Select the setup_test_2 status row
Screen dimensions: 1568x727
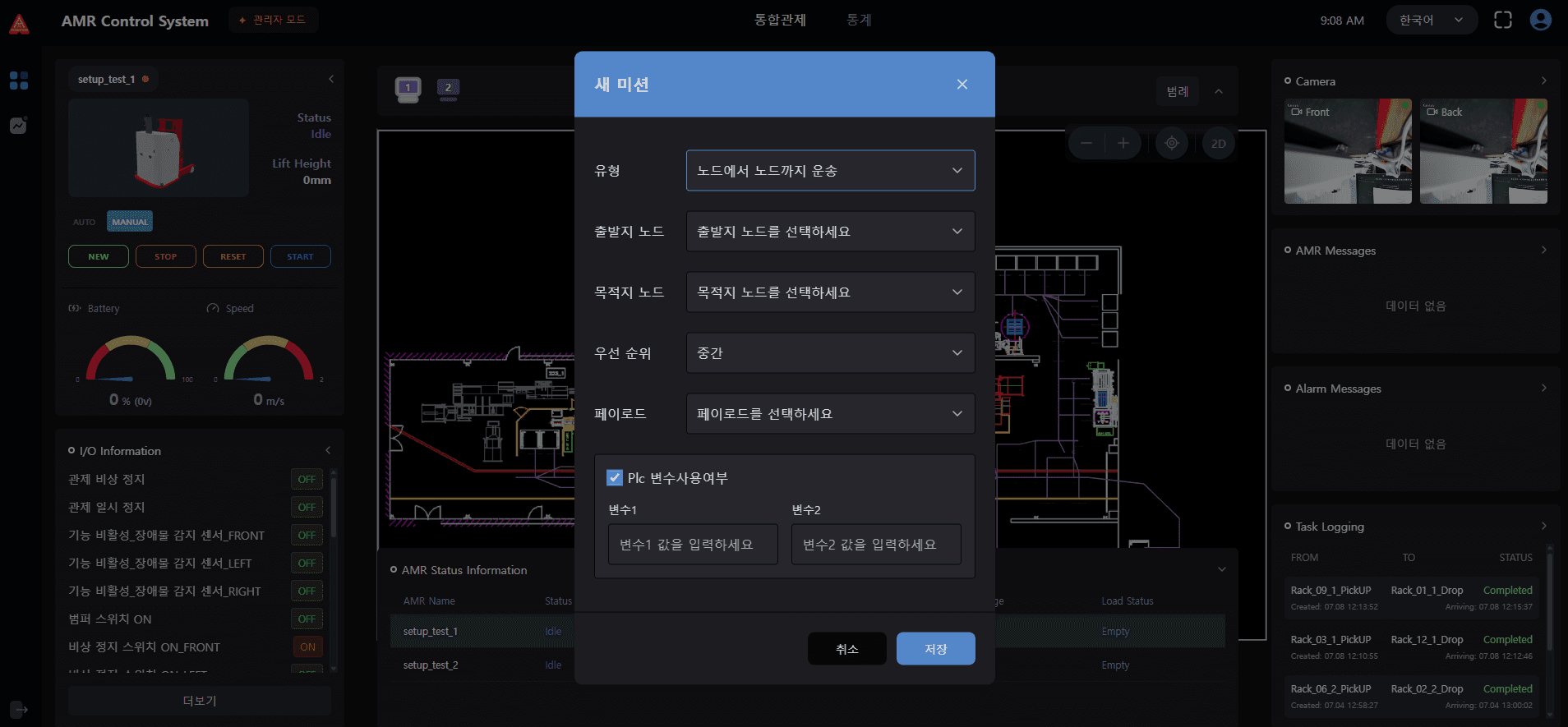[807, 665]
